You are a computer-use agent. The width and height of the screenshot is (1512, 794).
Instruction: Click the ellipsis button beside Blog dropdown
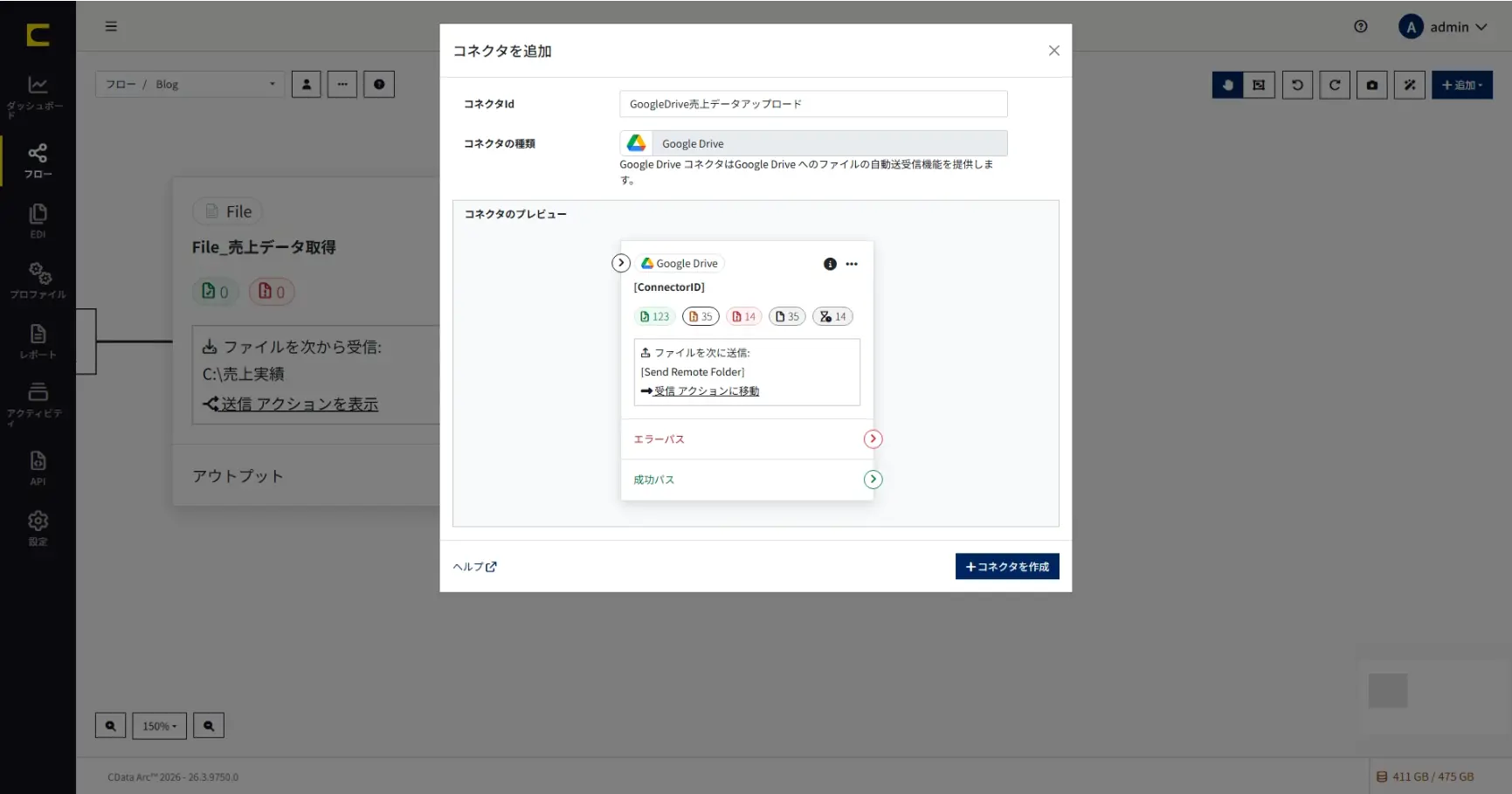(342, 84)
